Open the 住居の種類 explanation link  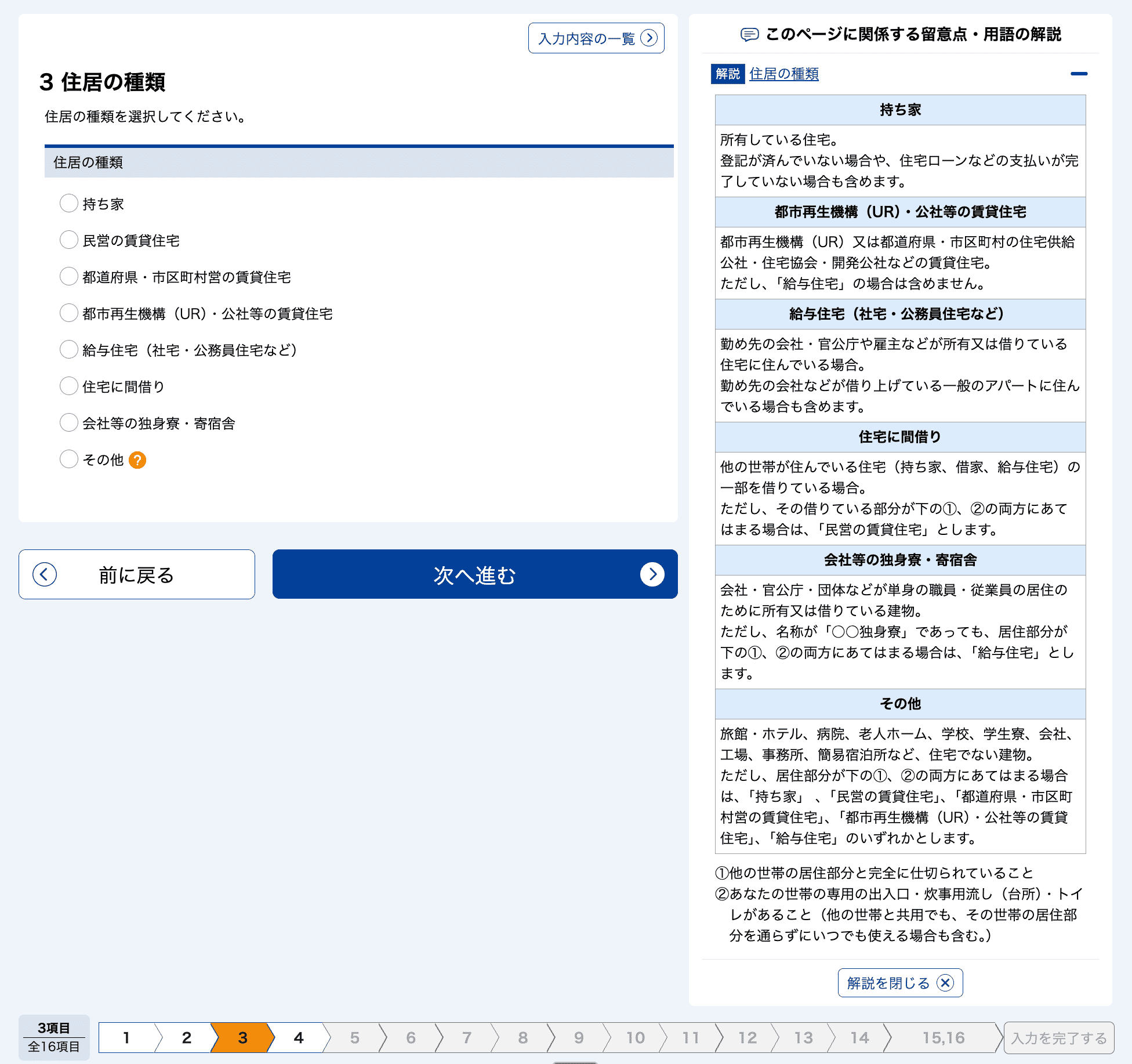point(784,74)
